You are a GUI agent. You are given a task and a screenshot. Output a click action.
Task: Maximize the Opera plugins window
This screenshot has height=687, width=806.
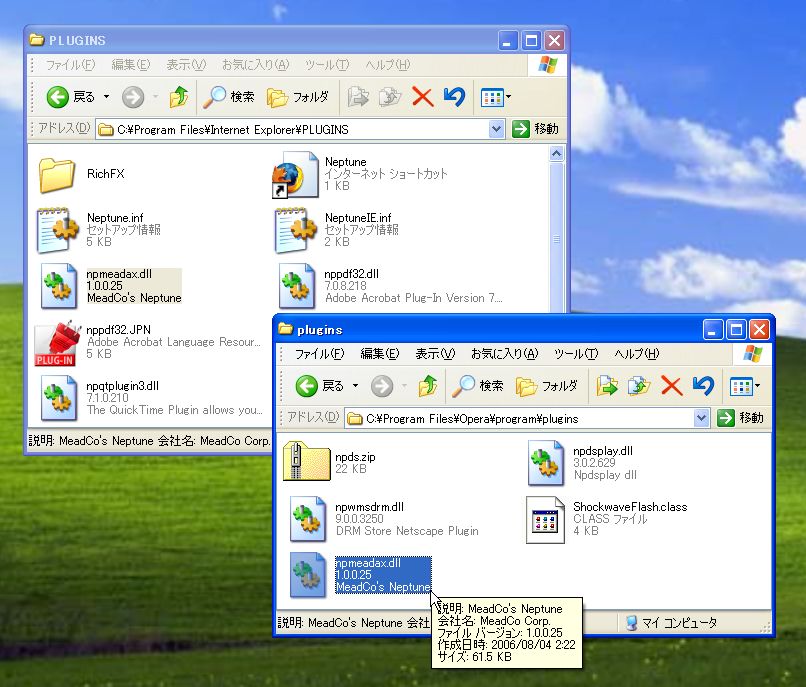point(736,330)
